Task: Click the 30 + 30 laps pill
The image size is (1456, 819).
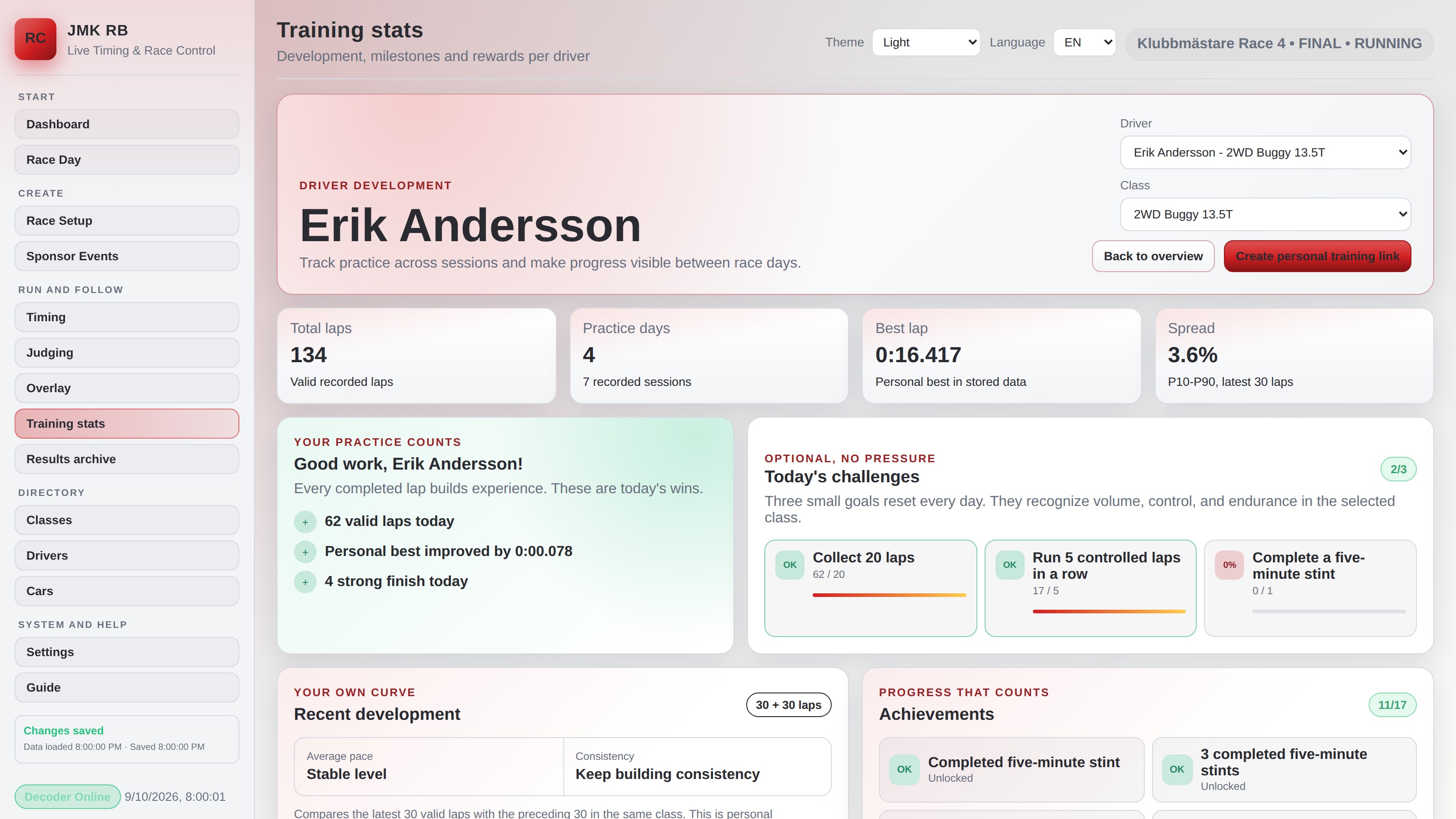Action: point(789,705)
